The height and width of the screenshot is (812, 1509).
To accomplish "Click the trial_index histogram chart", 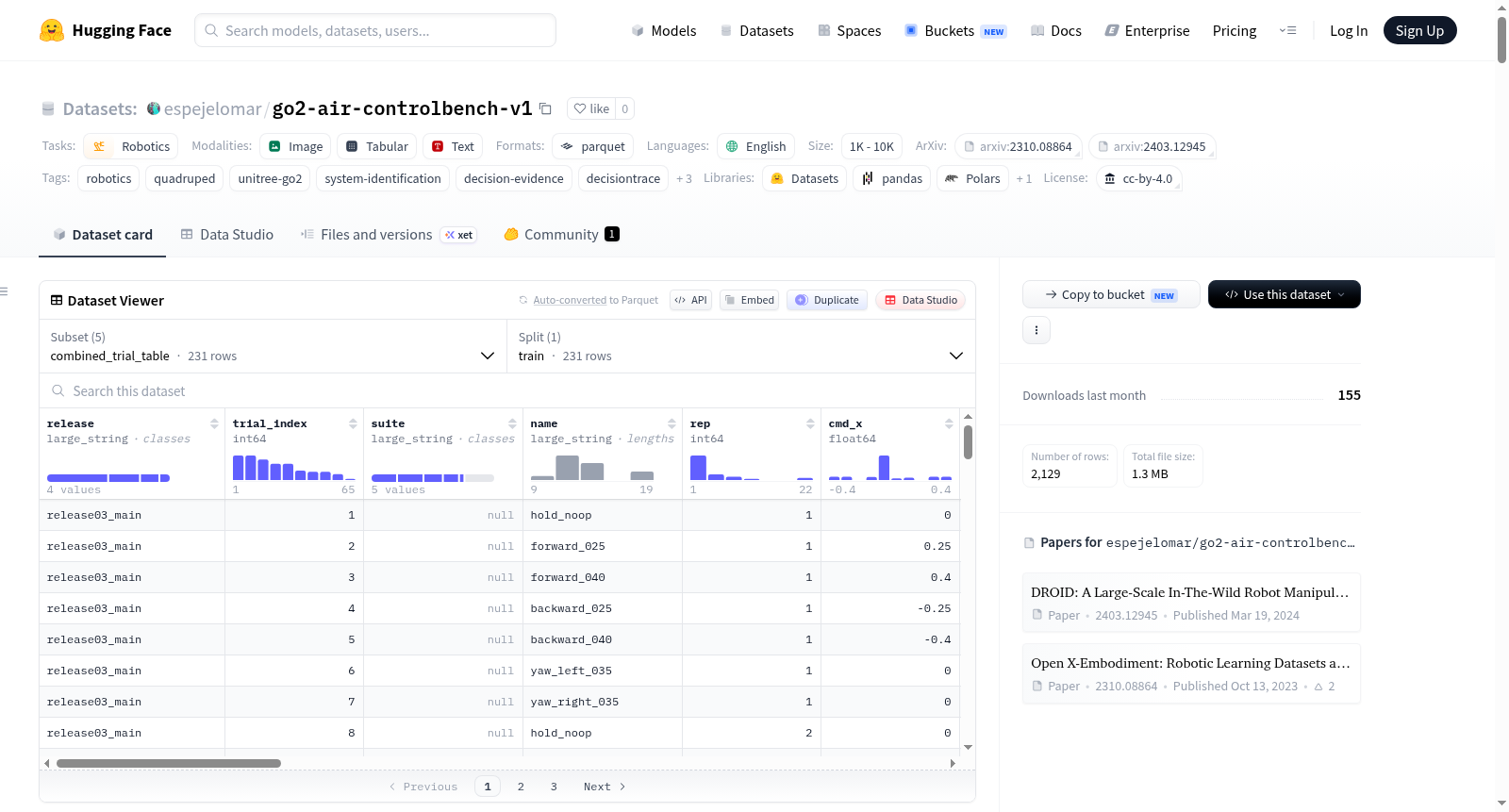I will click(x=294, y=467).
